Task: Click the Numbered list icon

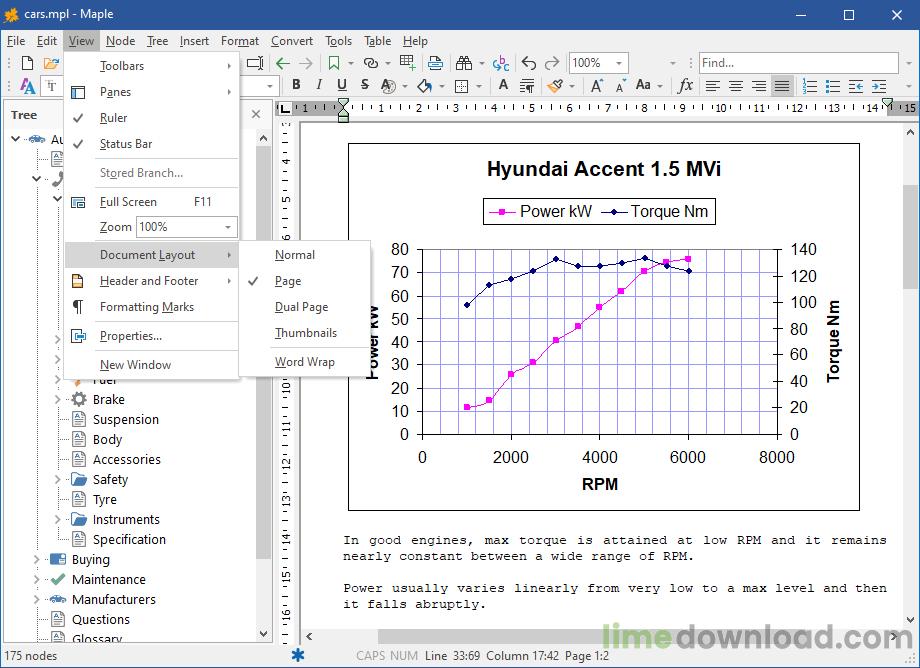Action: pos(810,86)
